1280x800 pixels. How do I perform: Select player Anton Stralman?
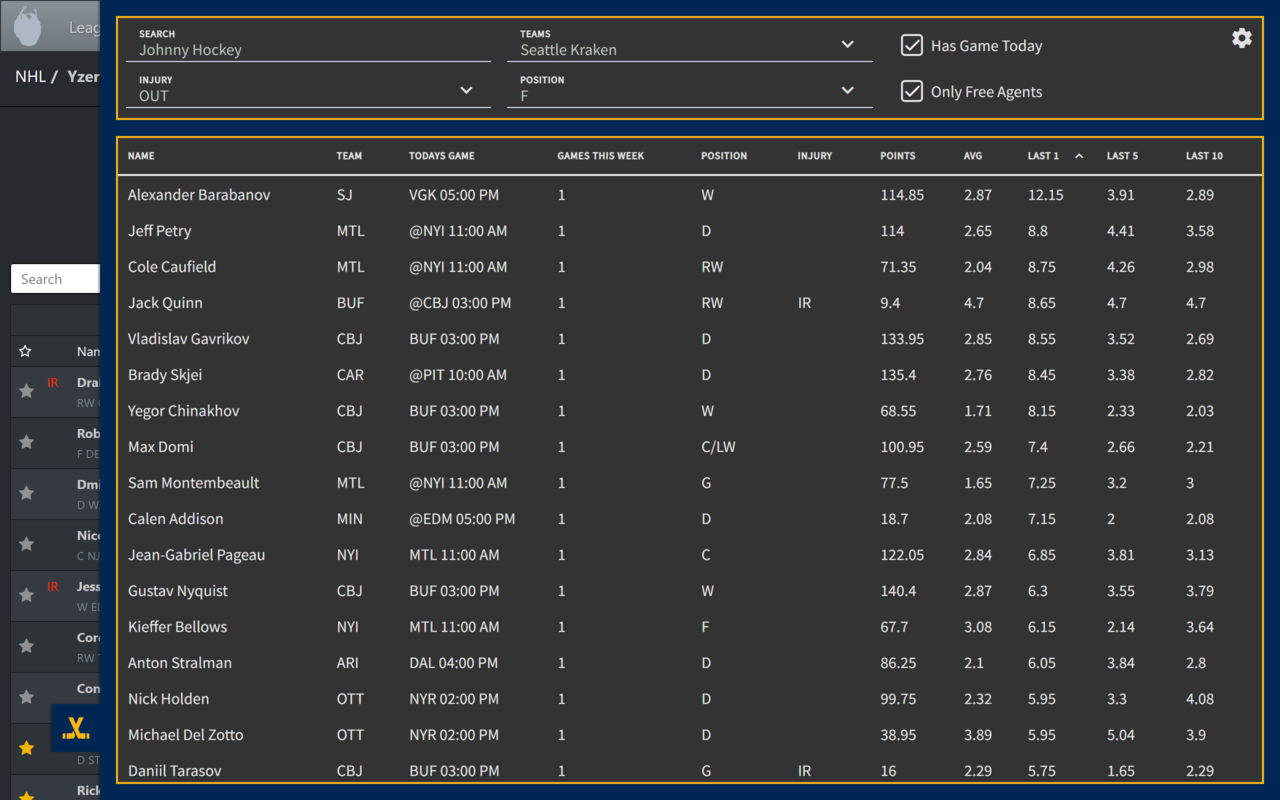click(180, 663)
